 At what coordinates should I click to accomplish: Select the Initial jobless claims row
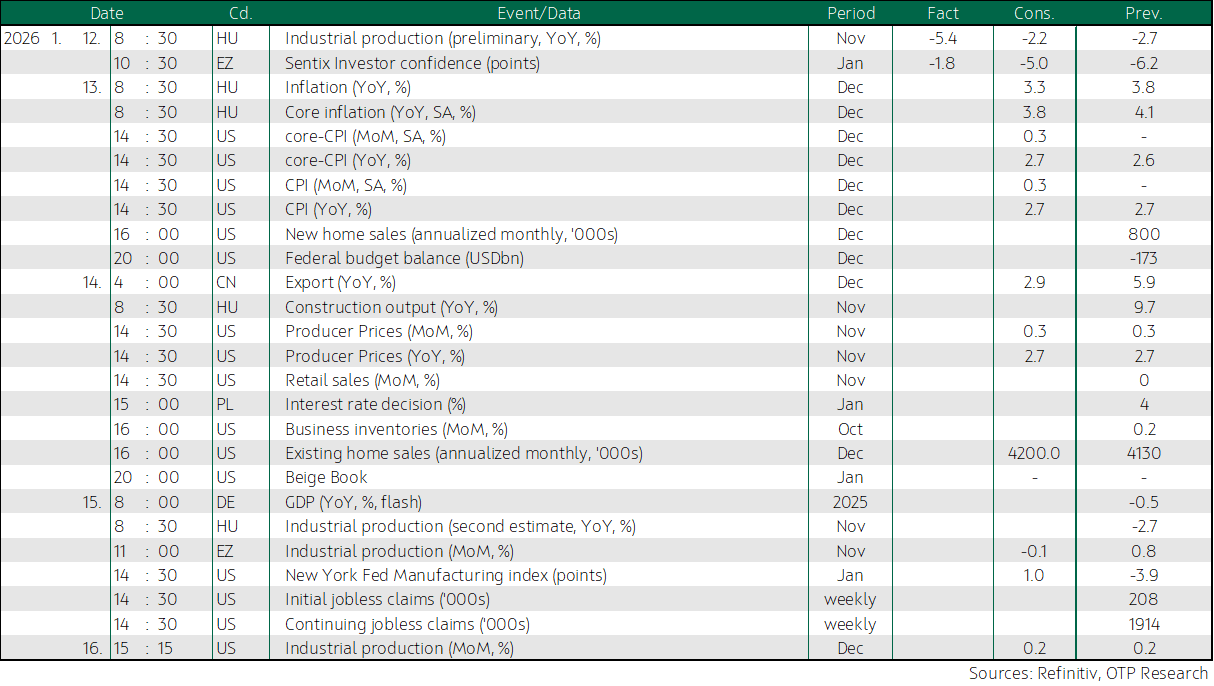click(606, 600)
